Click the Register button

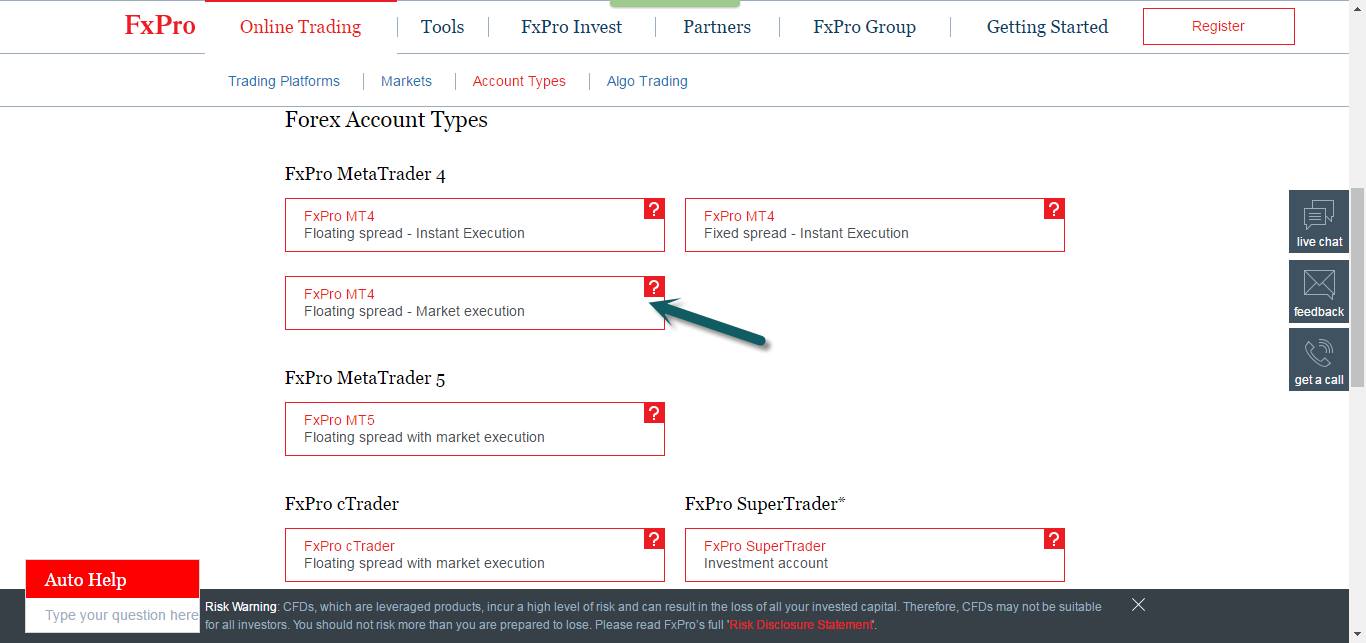pos(1218,27)
